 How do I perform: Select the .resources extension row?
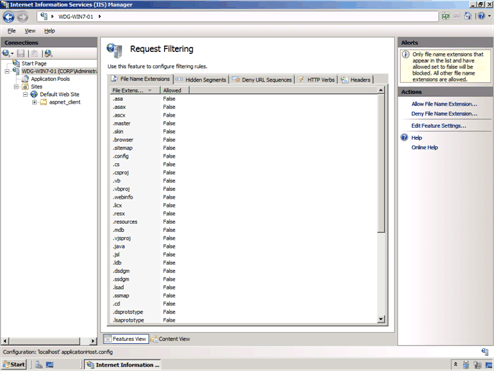244,222
